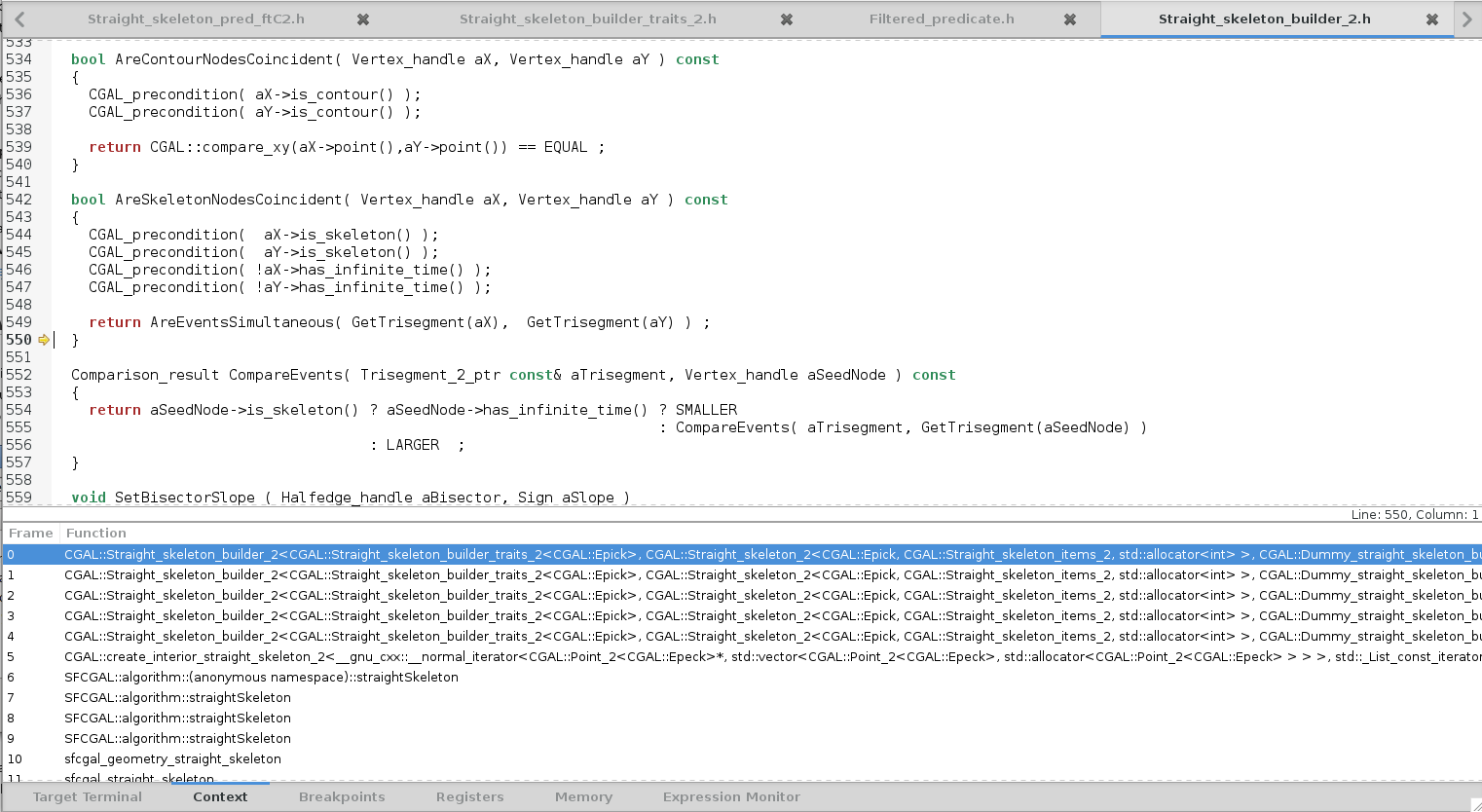Select frame 9 SFCGAL::algorithm::straightSkeleton
This screenshot has height=812, width=1482.
click(x=741, y=738)
